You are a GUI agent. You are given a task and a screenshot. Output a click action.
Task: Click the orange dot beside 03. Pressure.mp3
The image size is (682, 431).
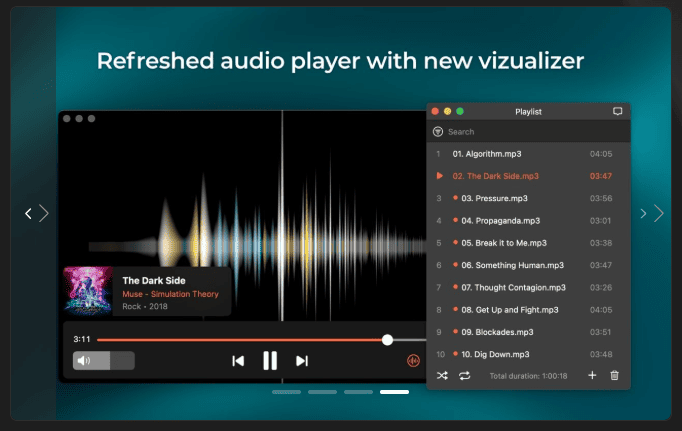pos(455,197)
